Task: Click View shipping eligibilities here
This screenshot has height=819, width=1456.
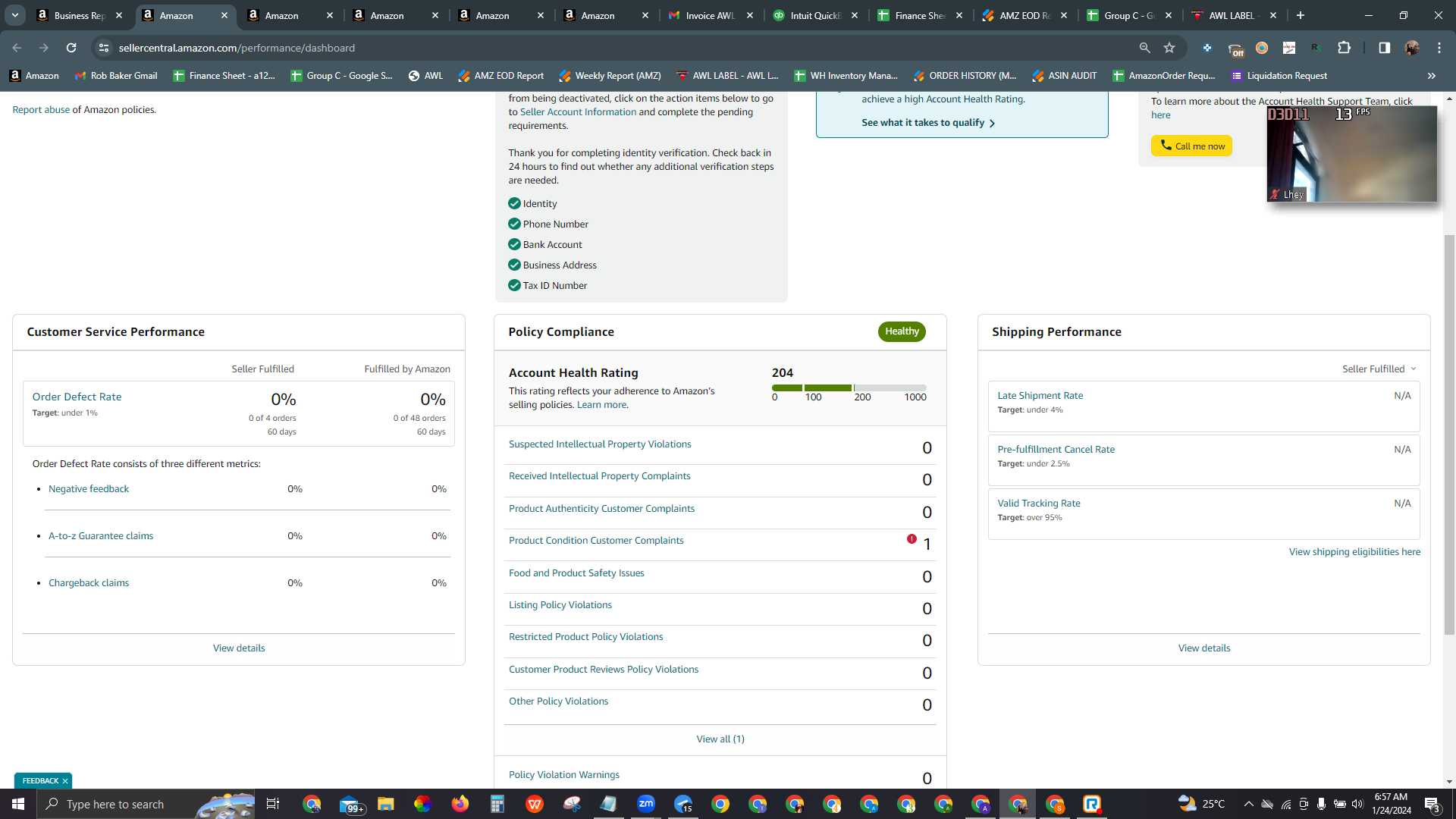Action: (x=1354, y=552)
